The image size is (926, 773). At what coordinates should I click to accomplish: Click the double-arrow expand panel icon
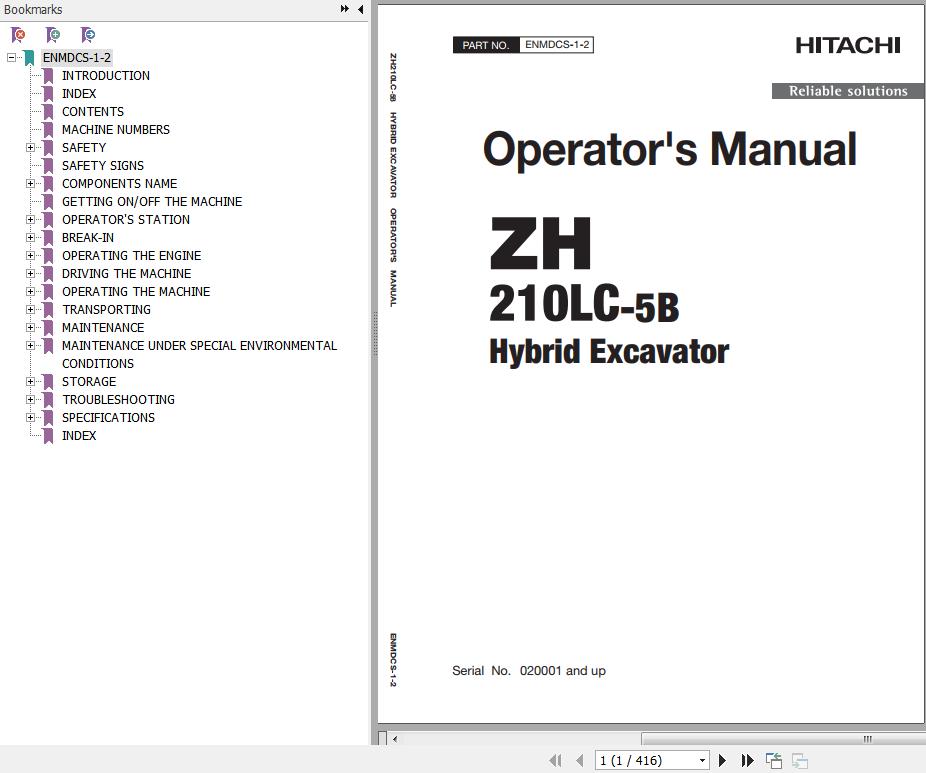click(x=344, y=9)
